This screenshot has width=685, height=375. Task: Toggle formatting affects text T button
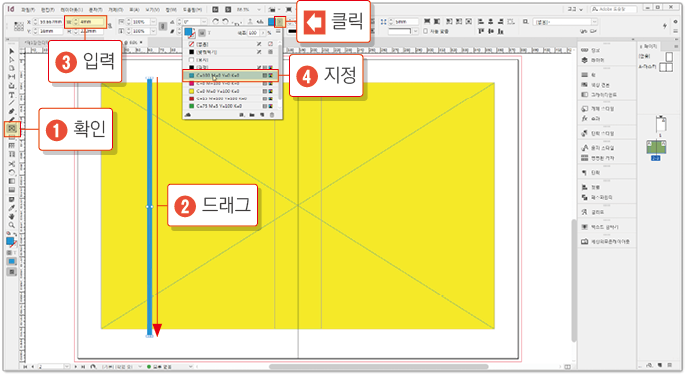[x=210, y=33]
